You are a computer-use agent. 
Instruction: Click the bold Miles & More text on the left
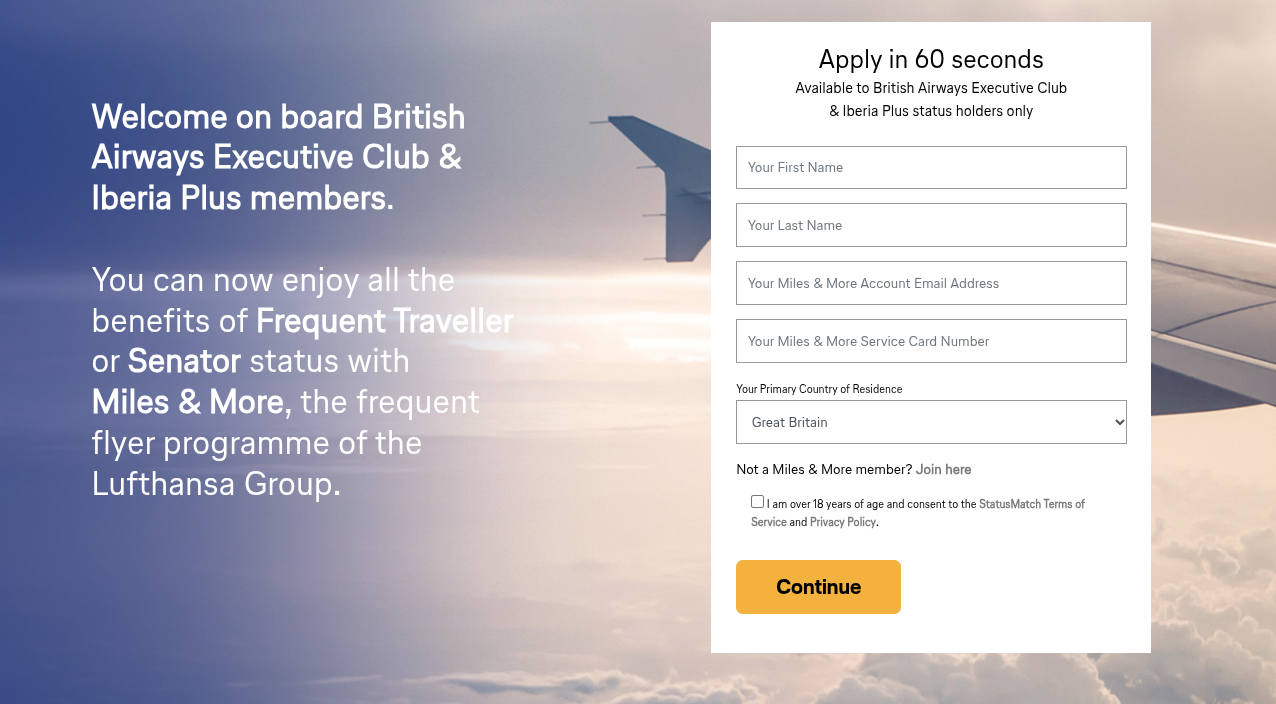pos(188,402)
